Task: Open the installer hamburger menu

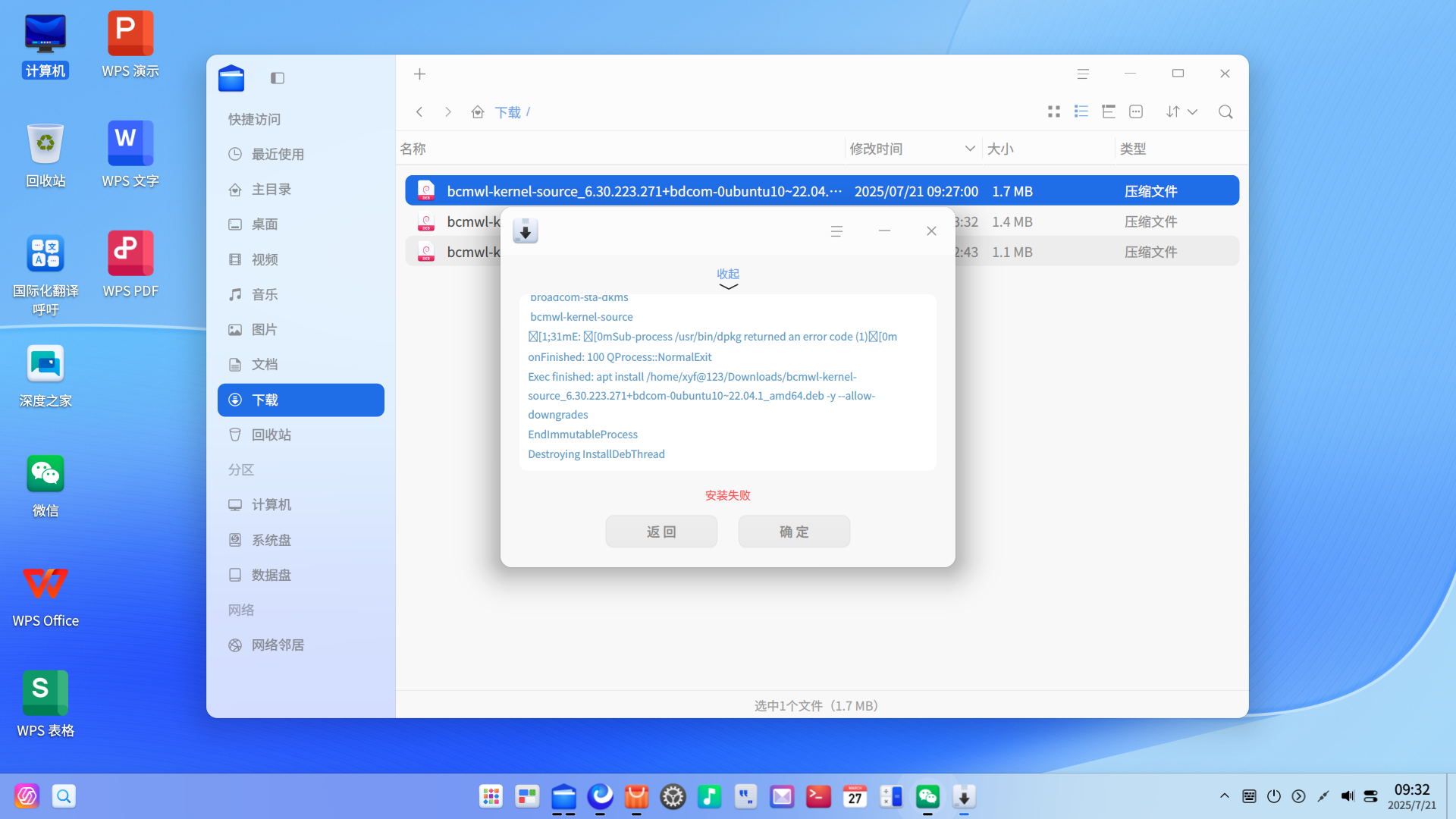Action: click(836, 231)
